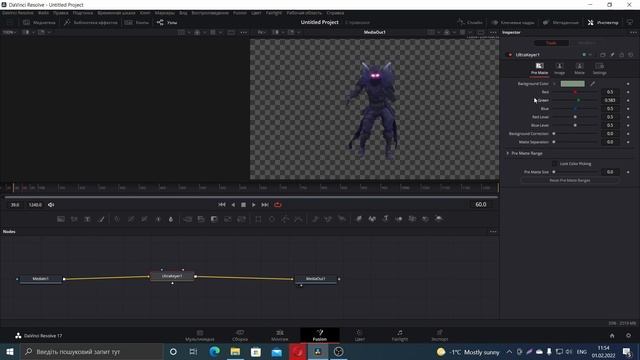Play forward
This screenshot has width=640, height=360.
[x=253, y=205]
